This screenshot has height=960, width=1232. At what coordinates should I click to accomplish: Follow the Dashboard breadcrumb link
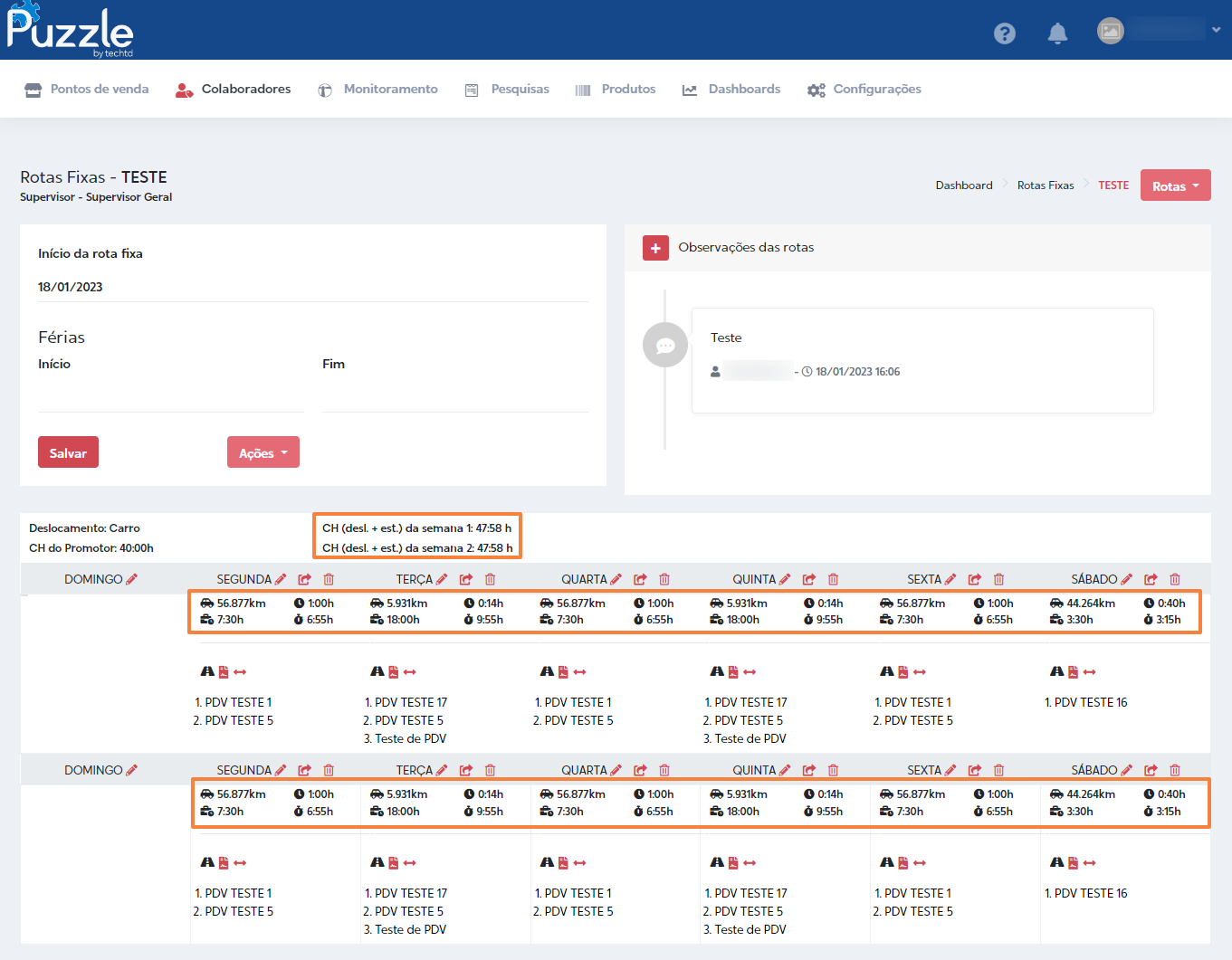point(964,185)
